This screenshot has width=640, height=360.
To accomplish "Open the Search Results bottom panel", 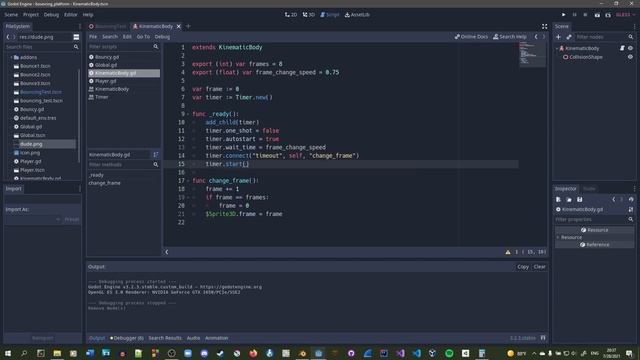I will [x=165, y=338].
